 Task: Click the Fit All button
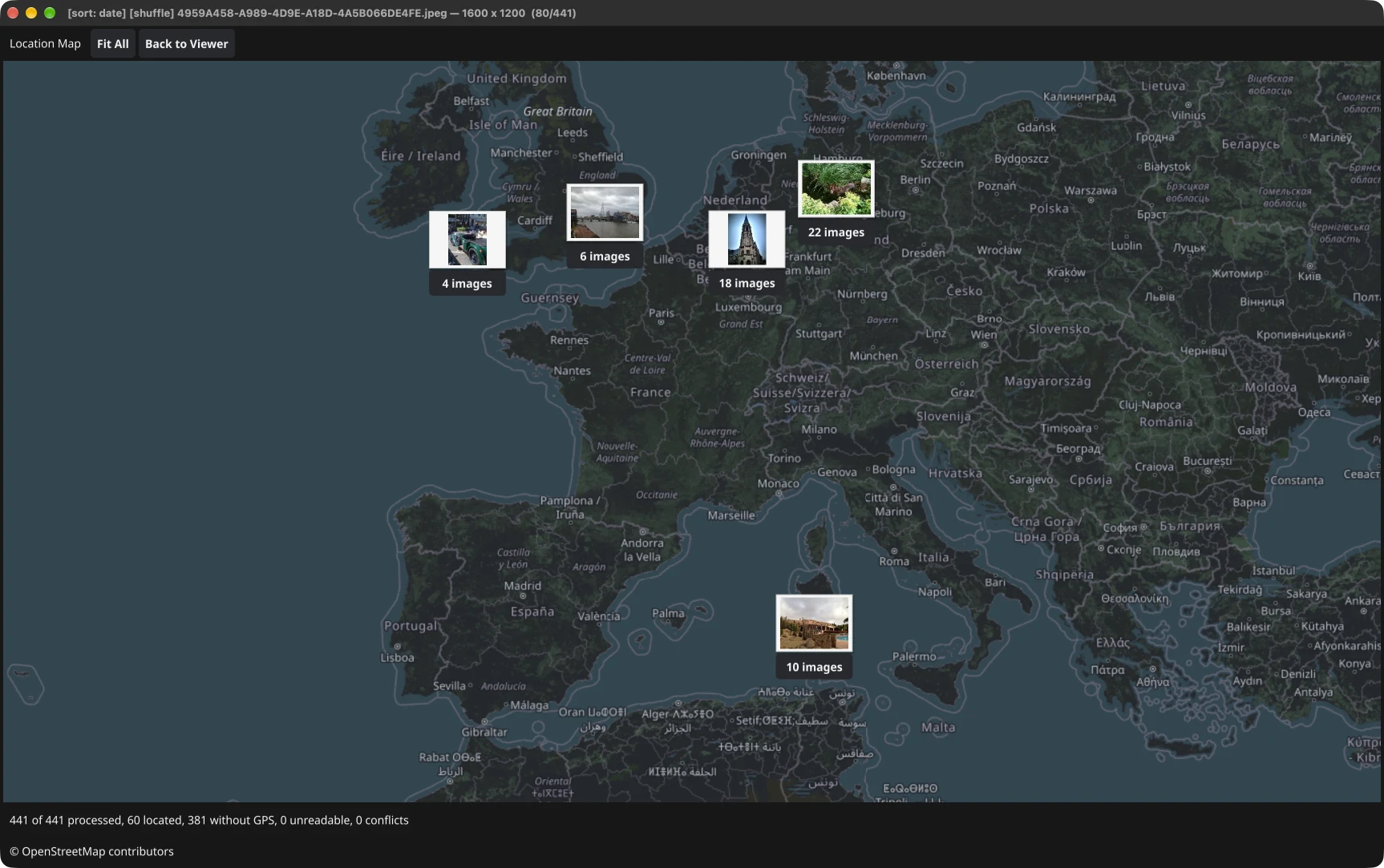tap(112, 44)
